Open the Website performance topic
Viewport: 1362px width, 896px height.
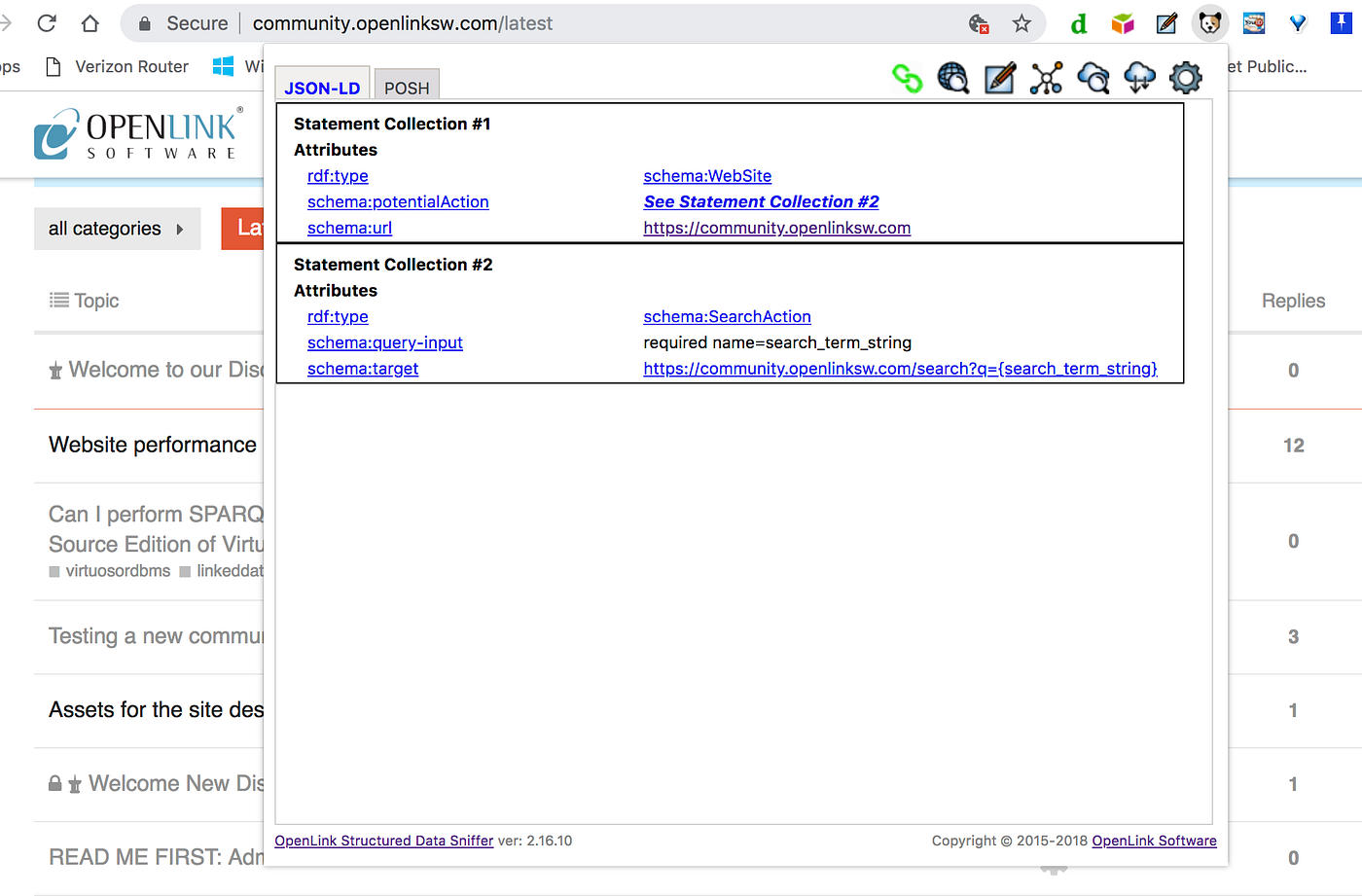(153, 445)
